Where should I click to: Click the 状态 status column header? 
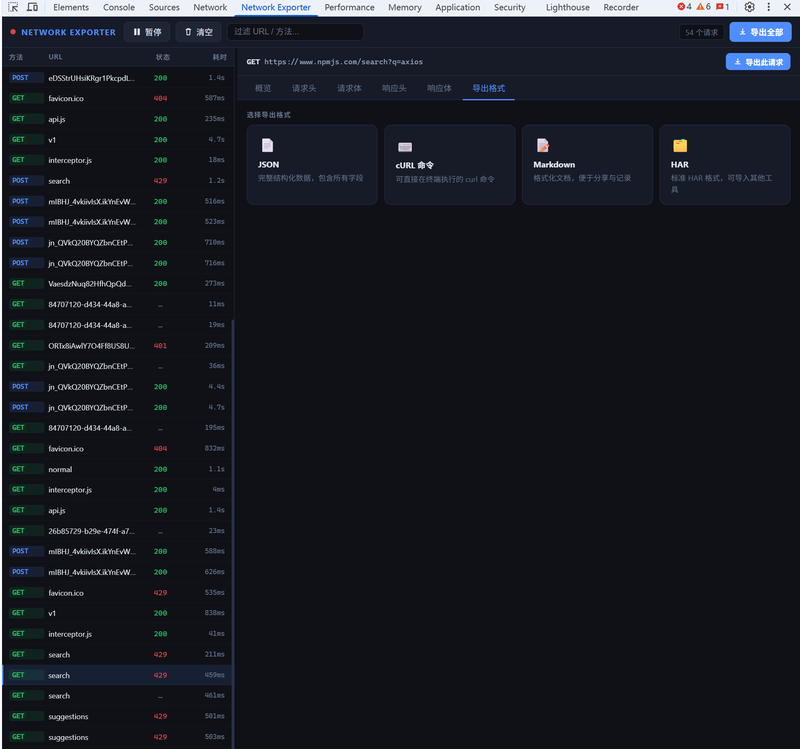coord(163,57)
